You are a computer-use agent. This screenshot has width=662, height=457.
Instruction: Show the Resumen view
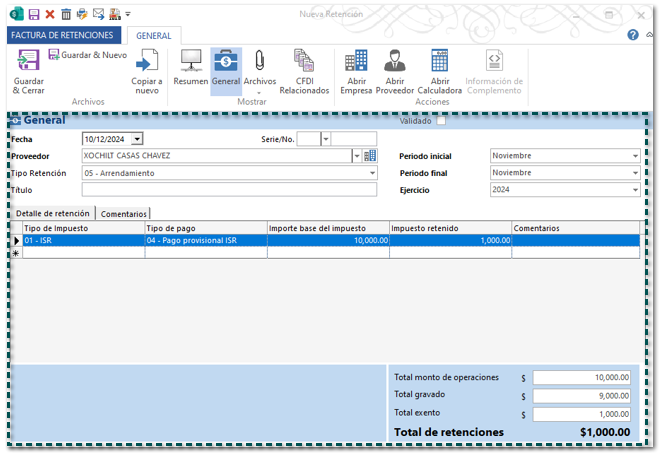(x=190, y=62)
